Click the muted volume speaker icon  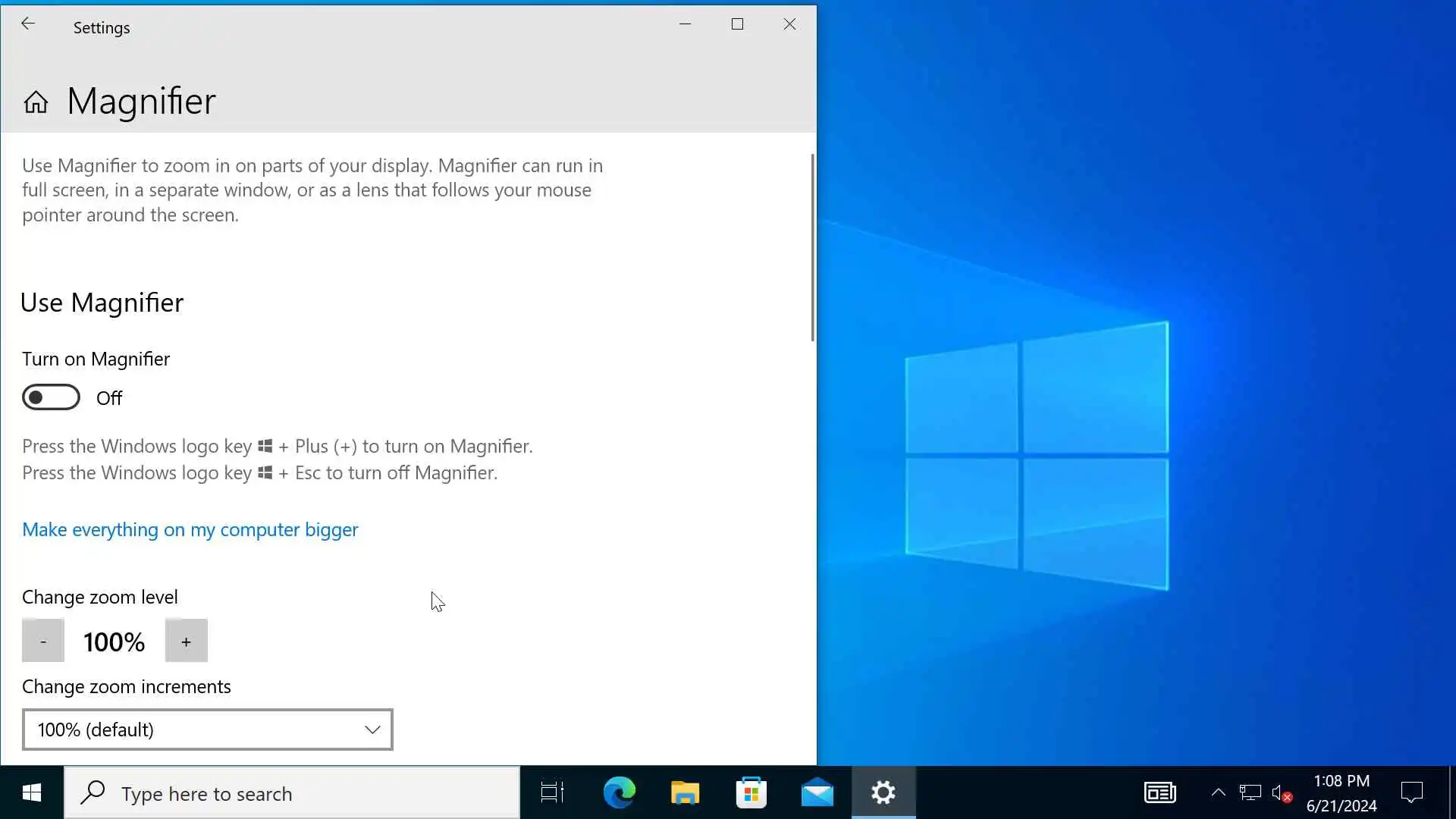[x=1281, y=793]
